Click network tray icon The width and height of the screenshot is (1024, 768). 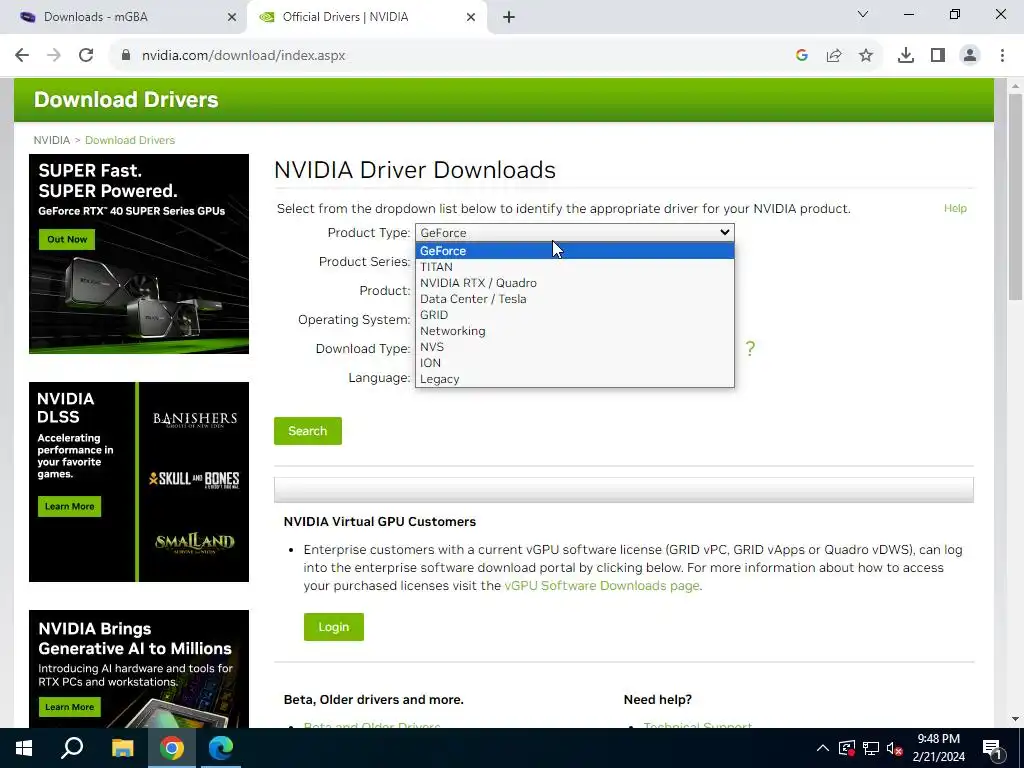click(x=871, y=748)
